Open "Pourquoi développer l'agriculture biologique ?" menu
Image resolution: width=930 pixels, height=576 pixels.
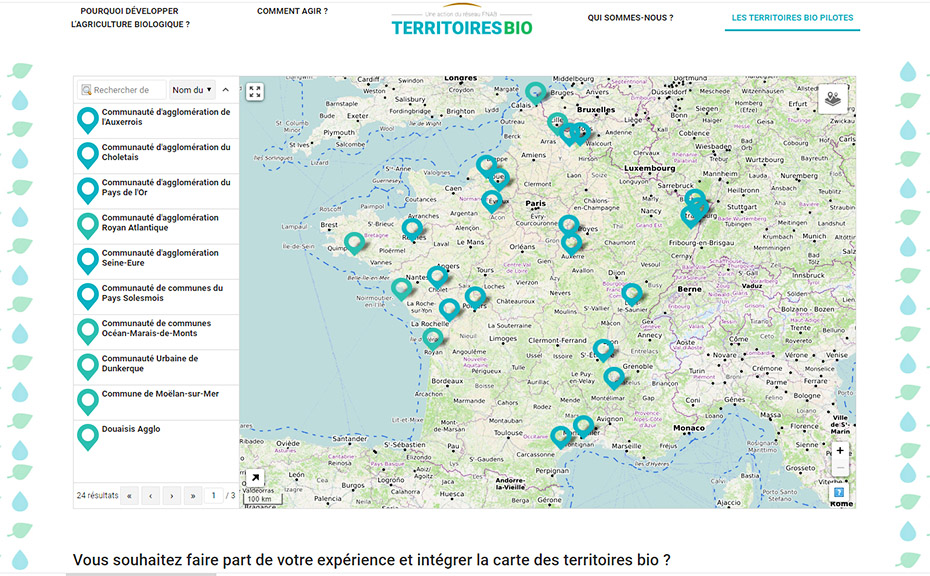point(130,18)
